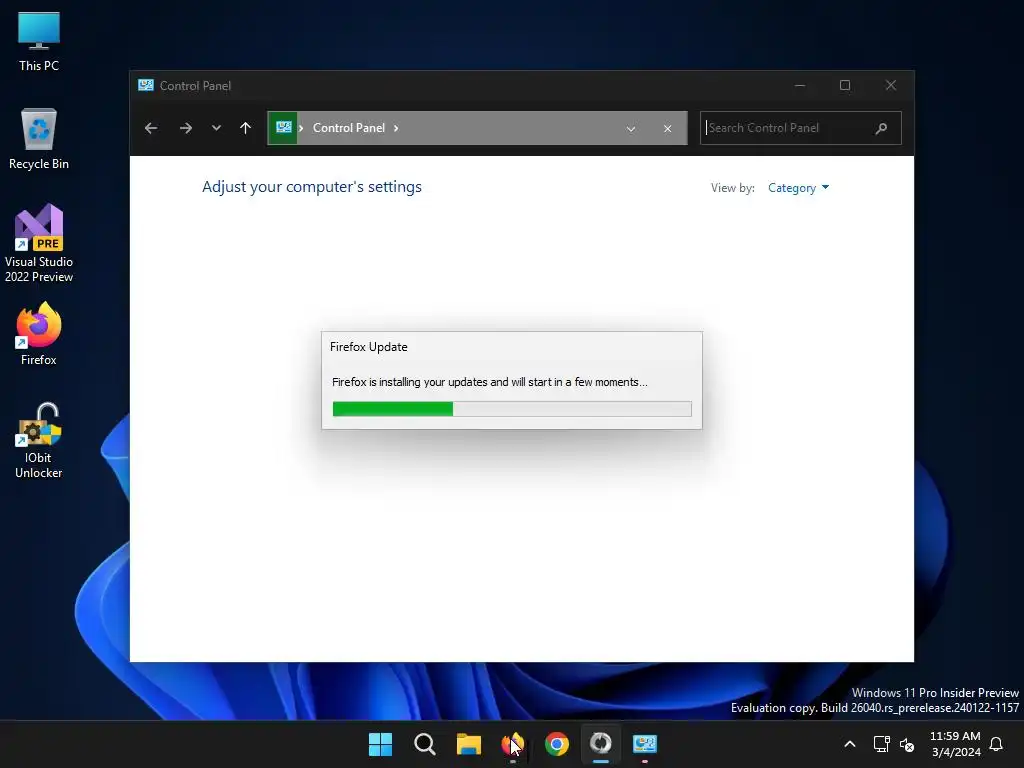
Task: Select Control Panel breadcrumb in address bar
Action: click(349, 128)
